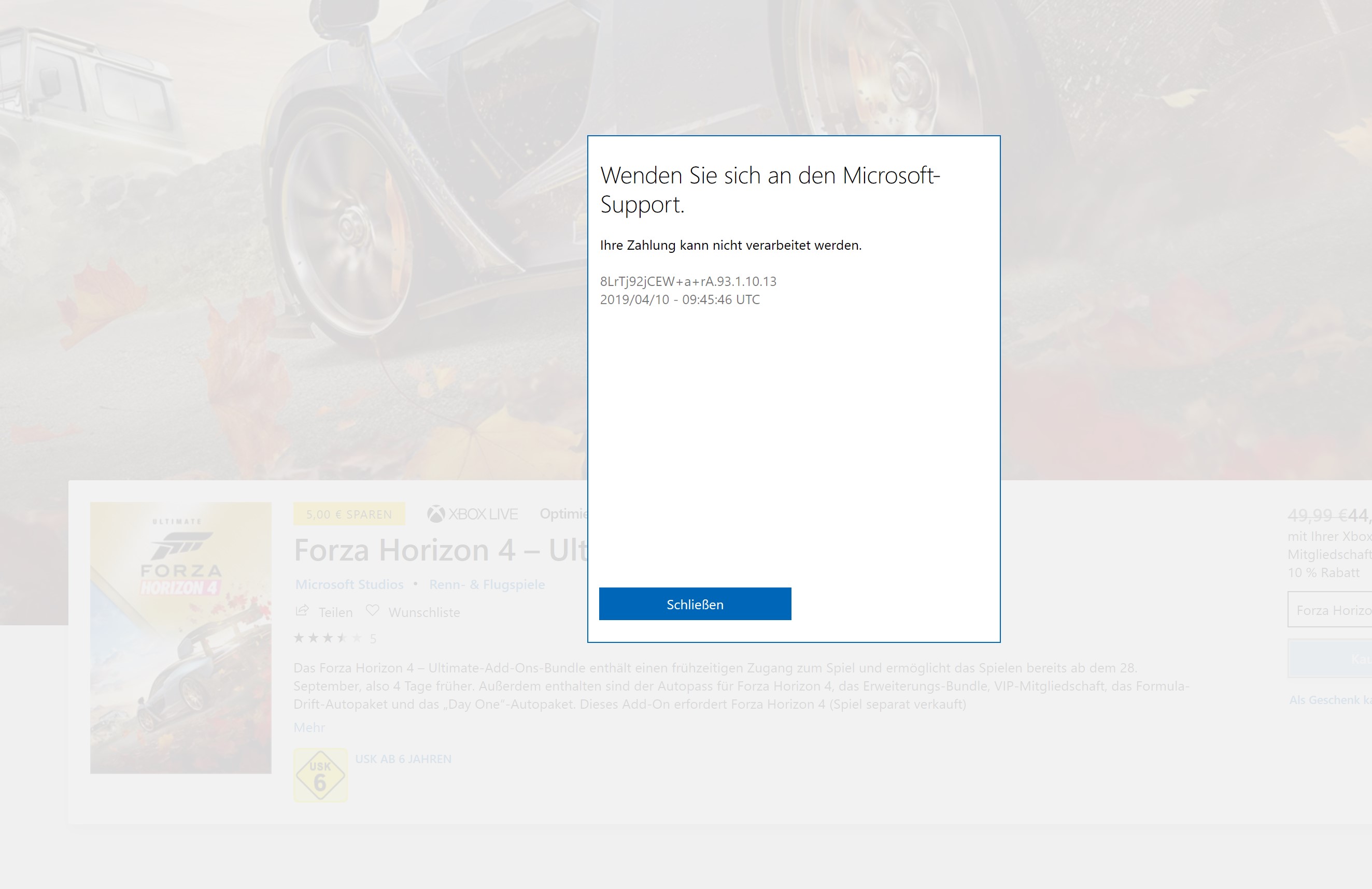Click the struck-through price 49,99 €
Screen dimensions: 1372x889
point(1317,515)
